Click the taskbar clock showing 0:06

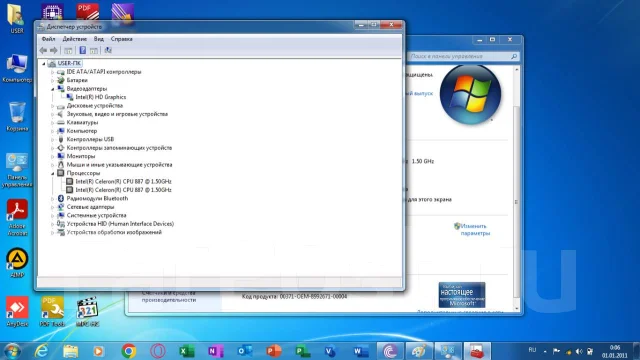click(614, 351)
